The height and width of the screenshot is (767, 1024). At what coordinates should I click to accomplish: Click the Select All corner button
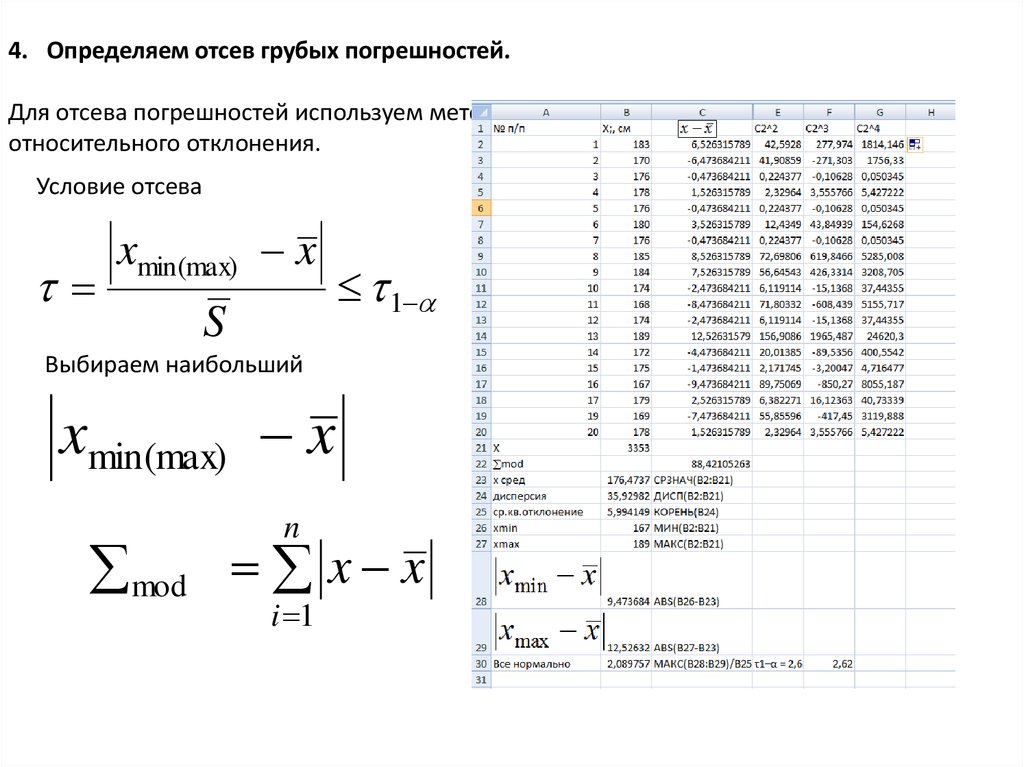tap(481, 112)
